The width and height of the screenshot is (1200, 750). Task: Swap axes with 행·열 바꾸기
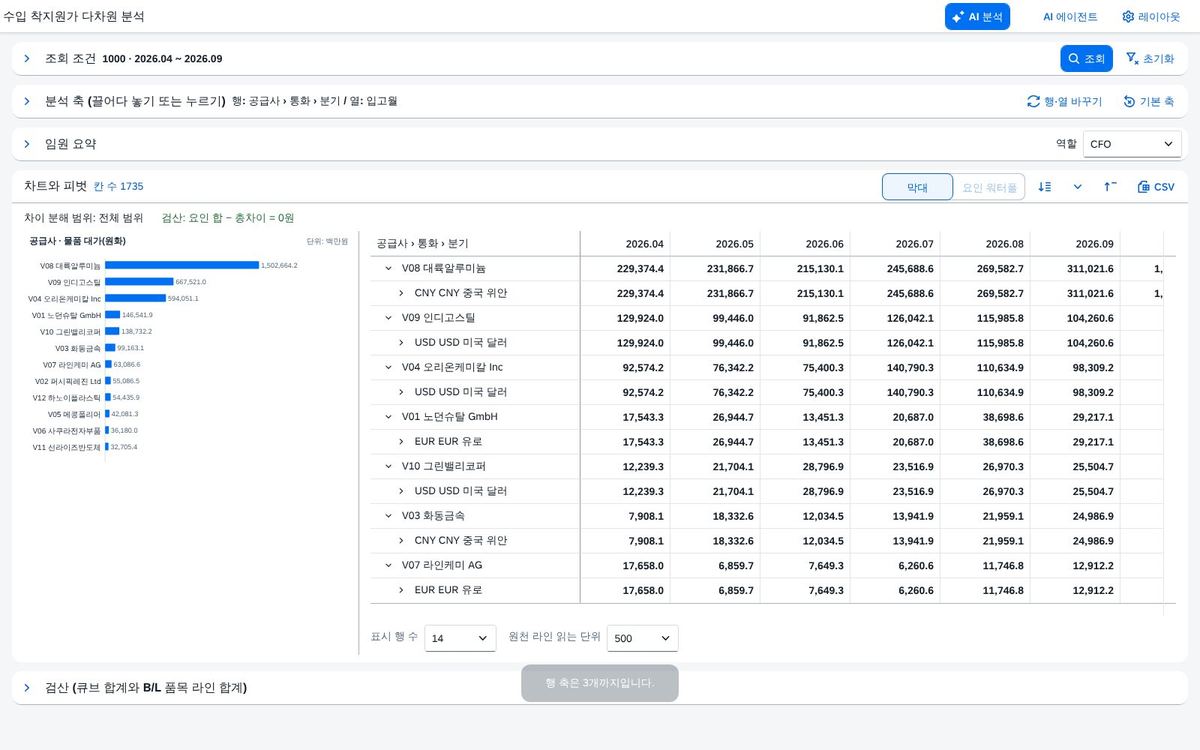click(1065, 102)
